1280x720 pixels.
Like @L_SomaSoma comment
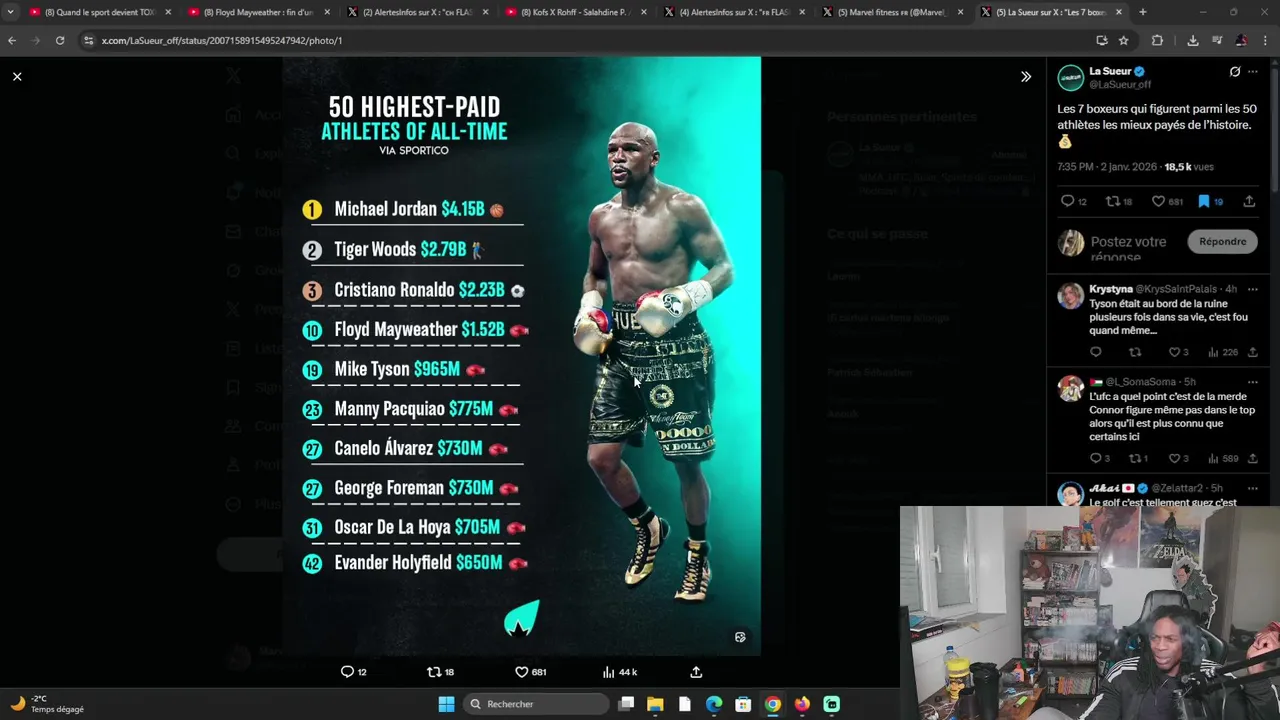[x=1175, y=458]
